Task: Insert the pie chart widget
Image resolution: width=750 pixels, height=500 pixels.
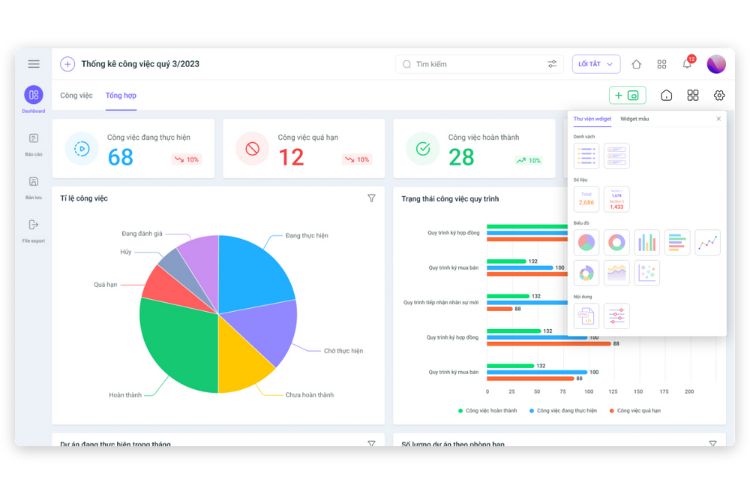Action: tap(587, 242)
